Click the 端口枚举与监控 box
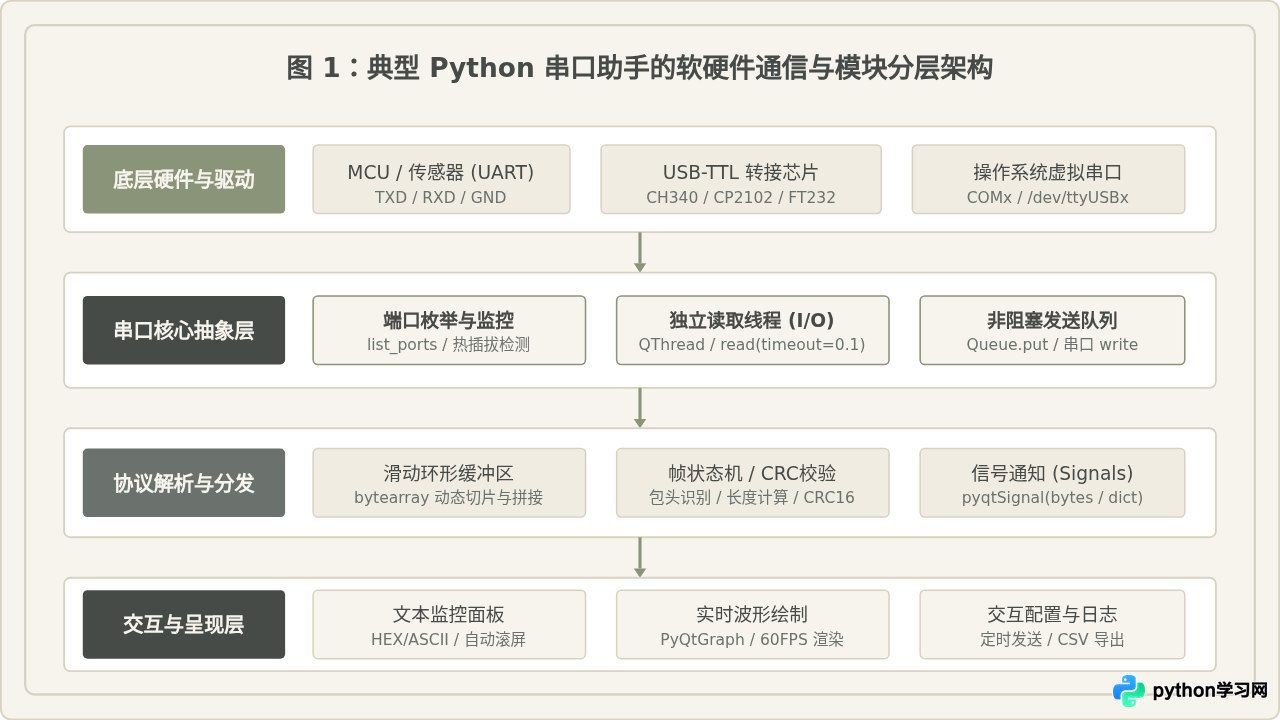Viewport: 1280px width, 720px height. click(449, 330)
